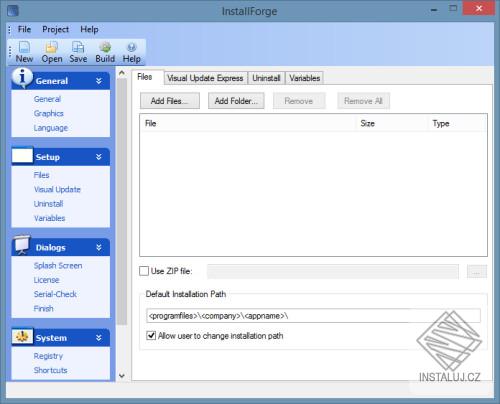This screenshot has width=500, height=404.
Task: Collapse the System section chevron
Action: [99, 338]
